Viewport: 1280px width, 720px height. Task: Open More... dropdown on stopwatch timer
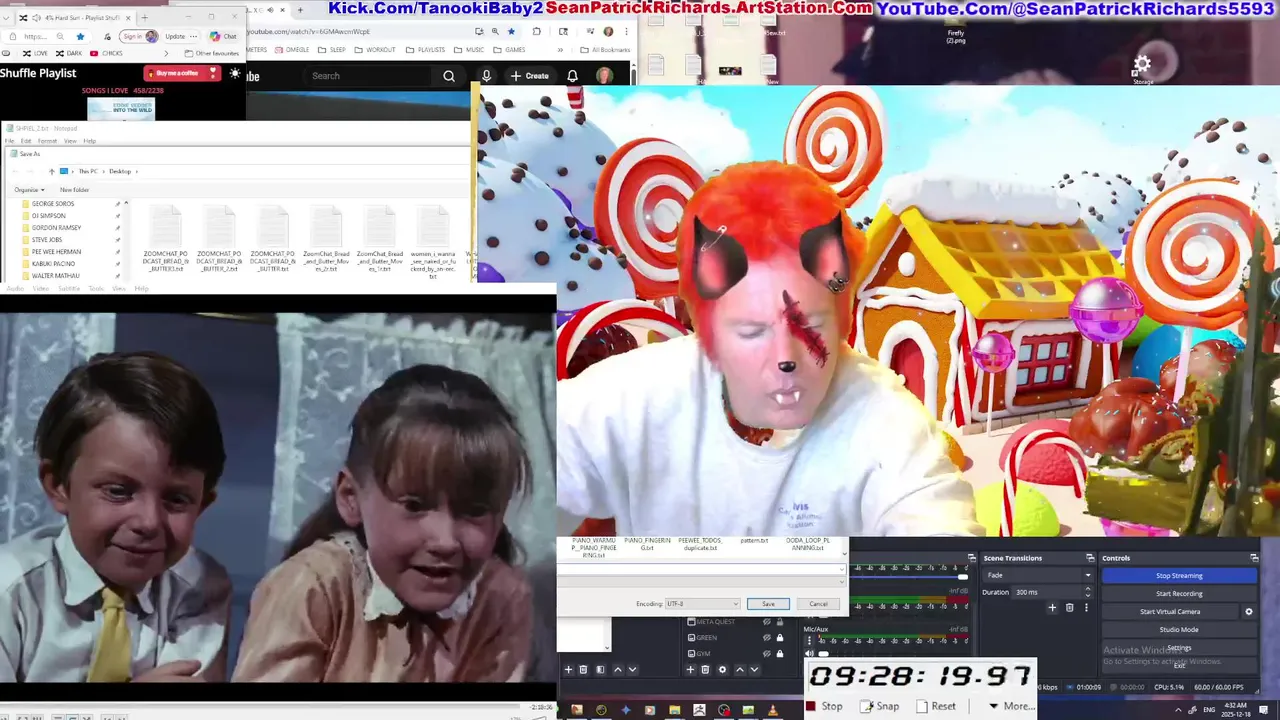[x=1011, y=706]
